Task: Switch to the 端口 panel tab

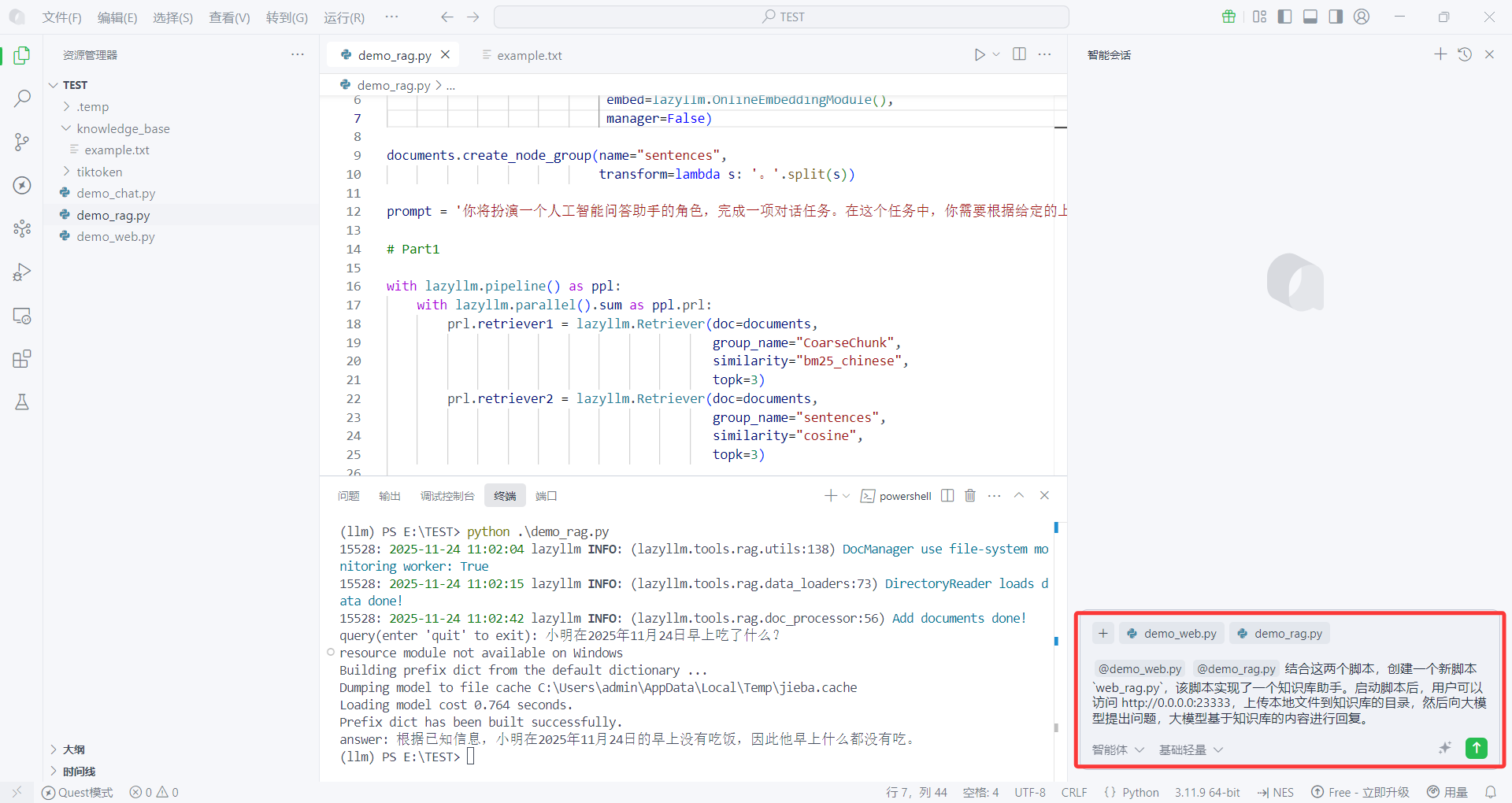Action: [546, 496]
